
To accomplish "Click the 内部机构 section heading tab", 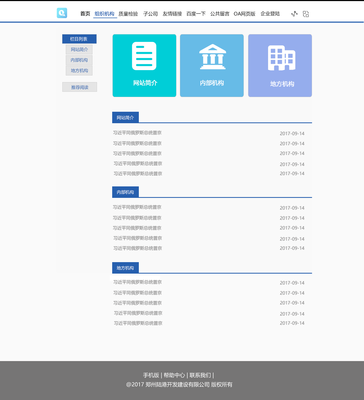I will [125, 192].
